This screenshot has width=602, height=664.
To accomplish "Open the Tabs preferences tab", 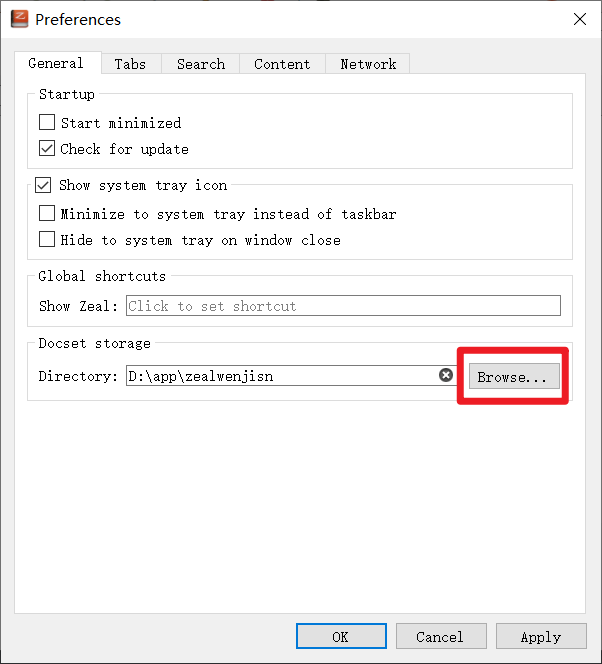I will [130, 64].
